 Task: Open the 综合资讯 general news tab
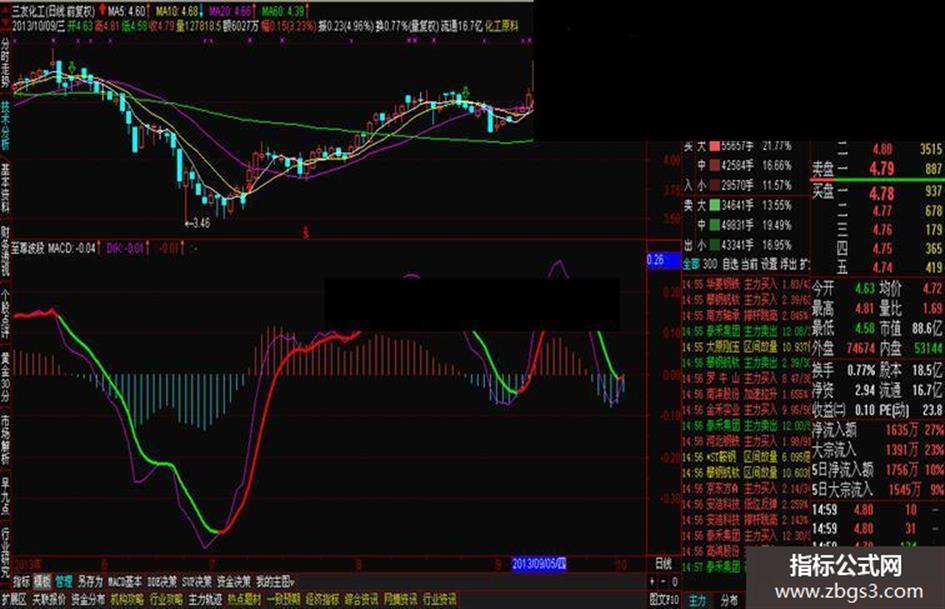click(362, 599)
